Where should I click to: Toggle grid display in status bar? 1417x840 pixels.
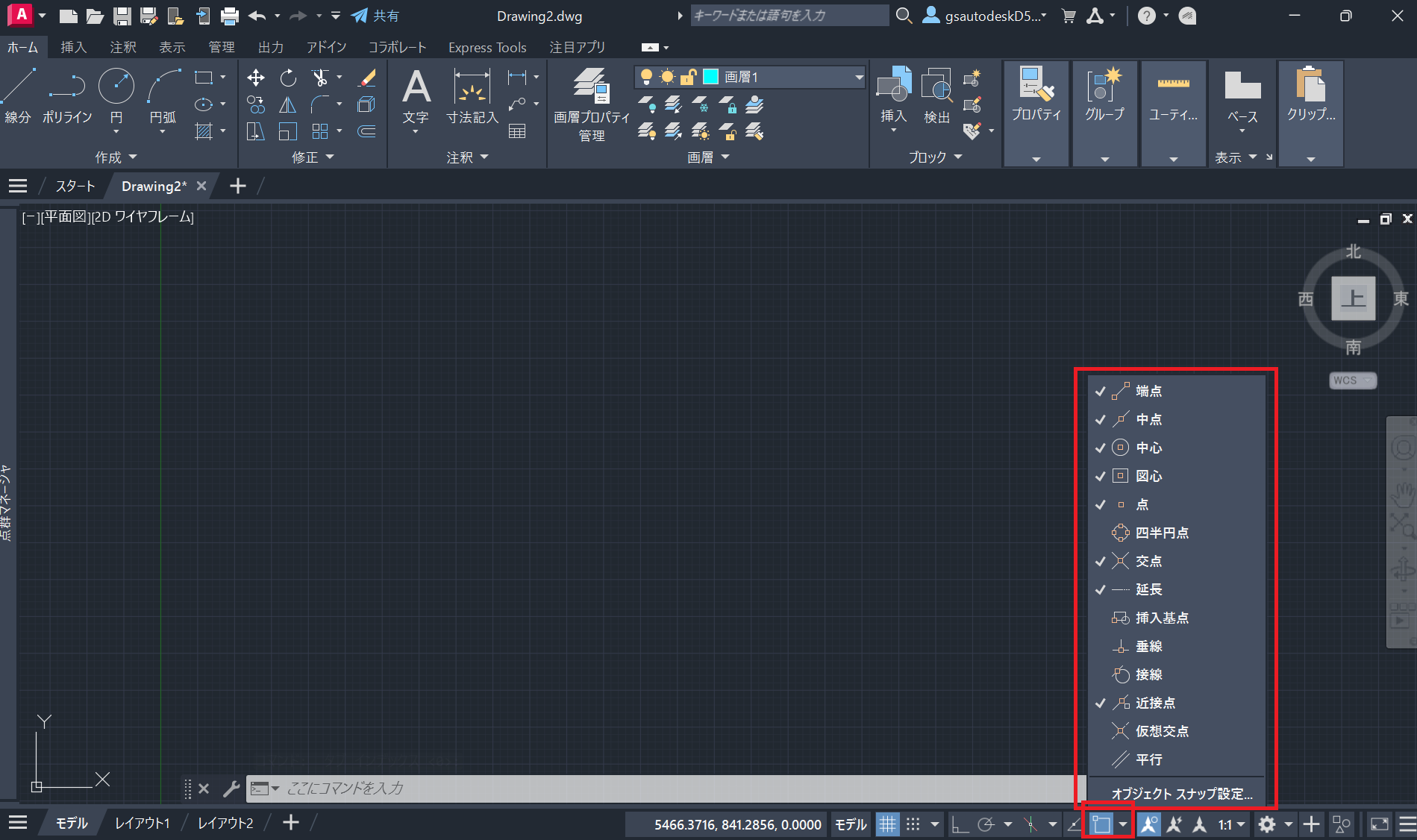click(887, 824)
